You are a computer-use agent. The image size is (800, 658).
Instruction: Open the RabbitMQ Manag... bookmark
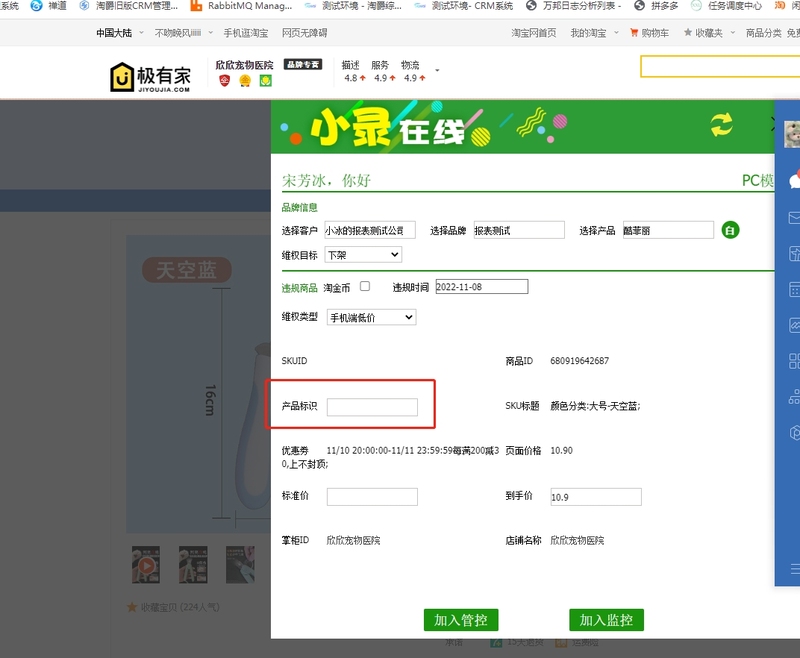[x=241, y=6]
